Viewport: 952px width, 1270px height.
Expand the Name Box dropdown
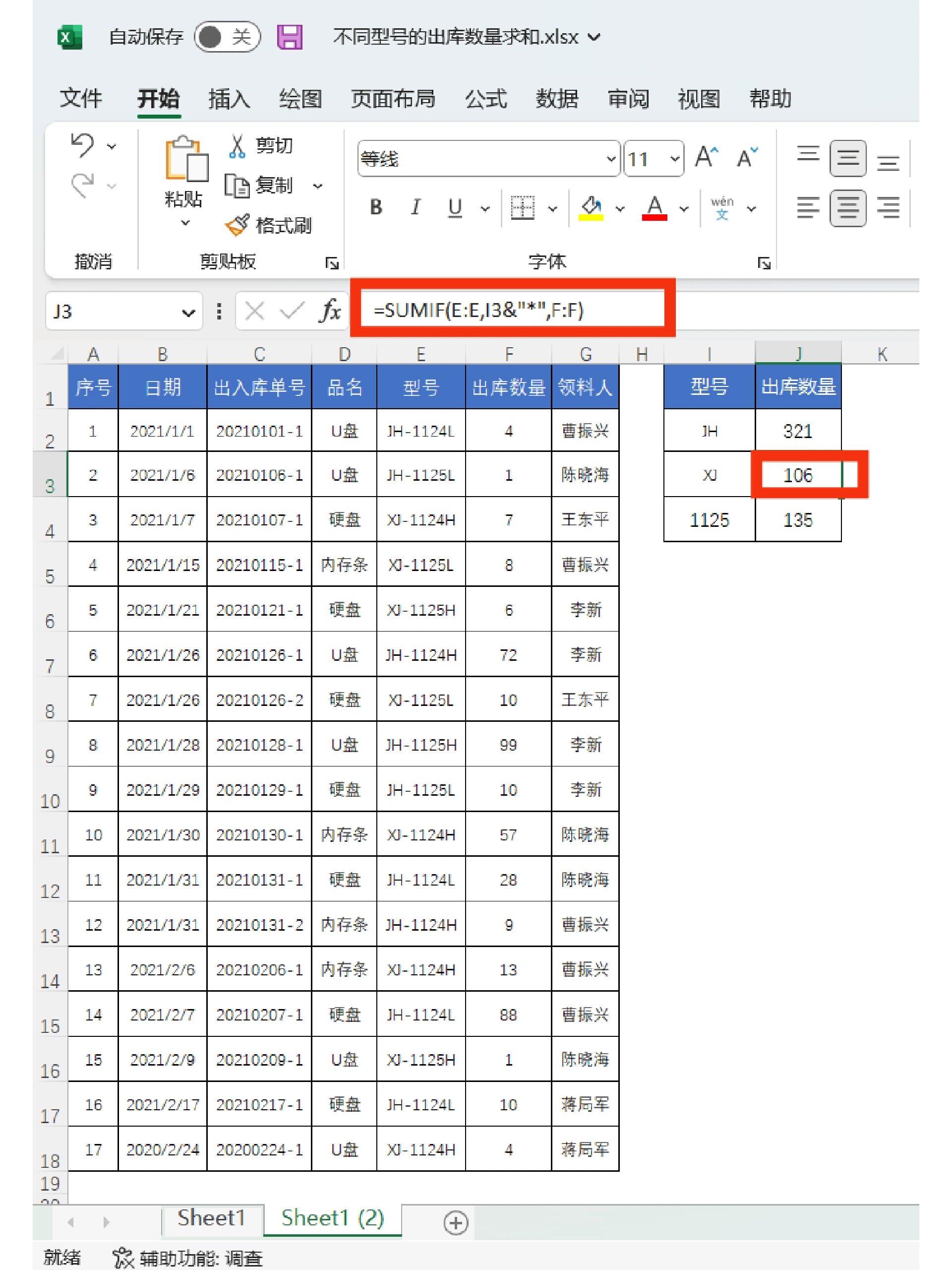click(188, 313)
